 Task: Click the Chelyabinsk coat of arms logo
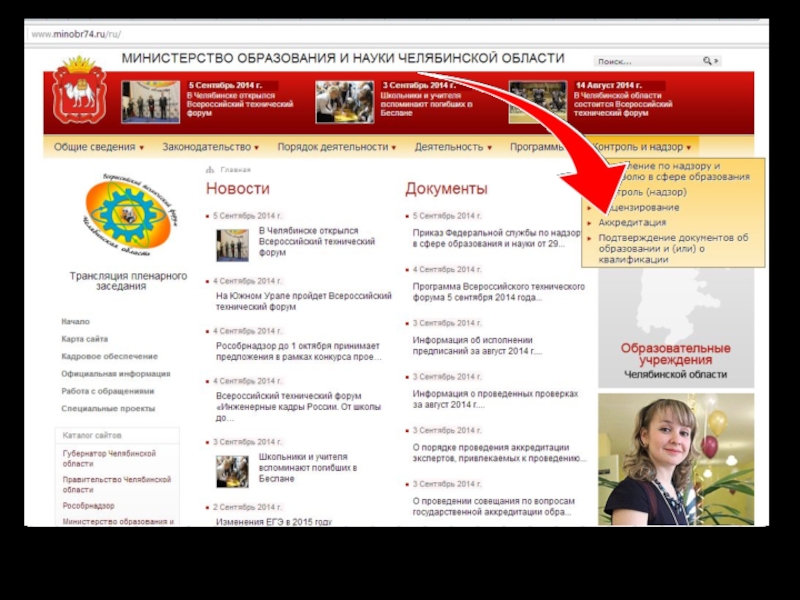[x=80, y=91]
